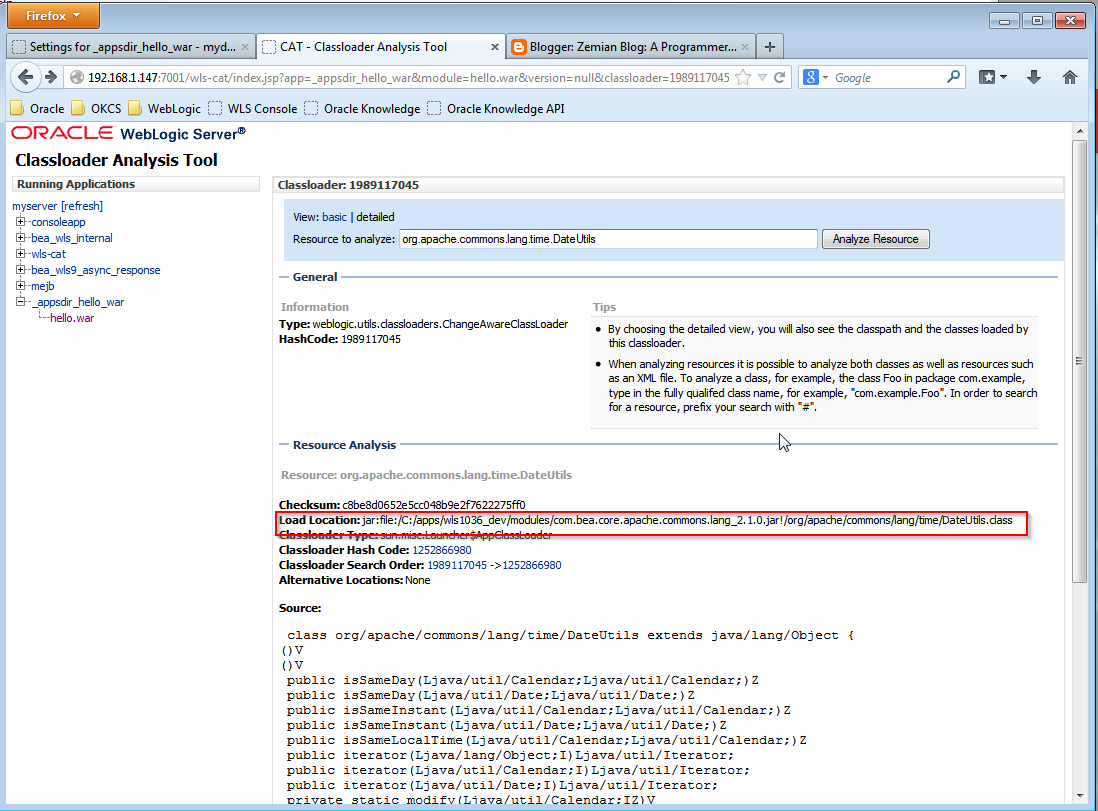Select the bea_wls_internal application

(71, 238)
